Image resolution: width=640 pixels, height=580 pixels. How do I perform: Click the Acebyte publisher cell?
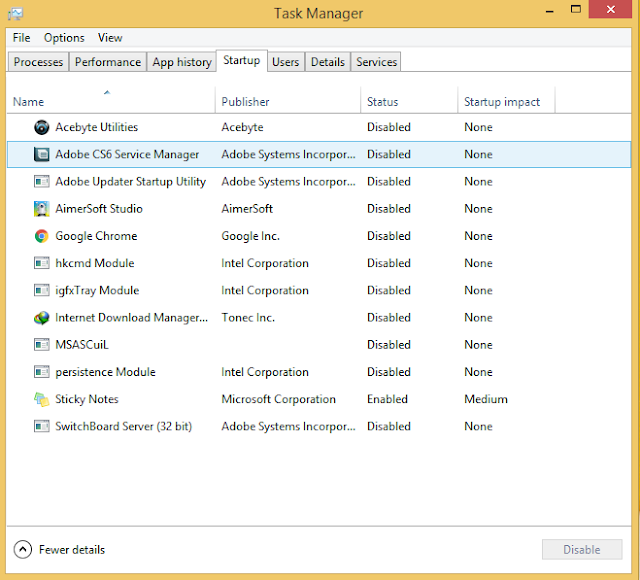(x=242, y=127)
